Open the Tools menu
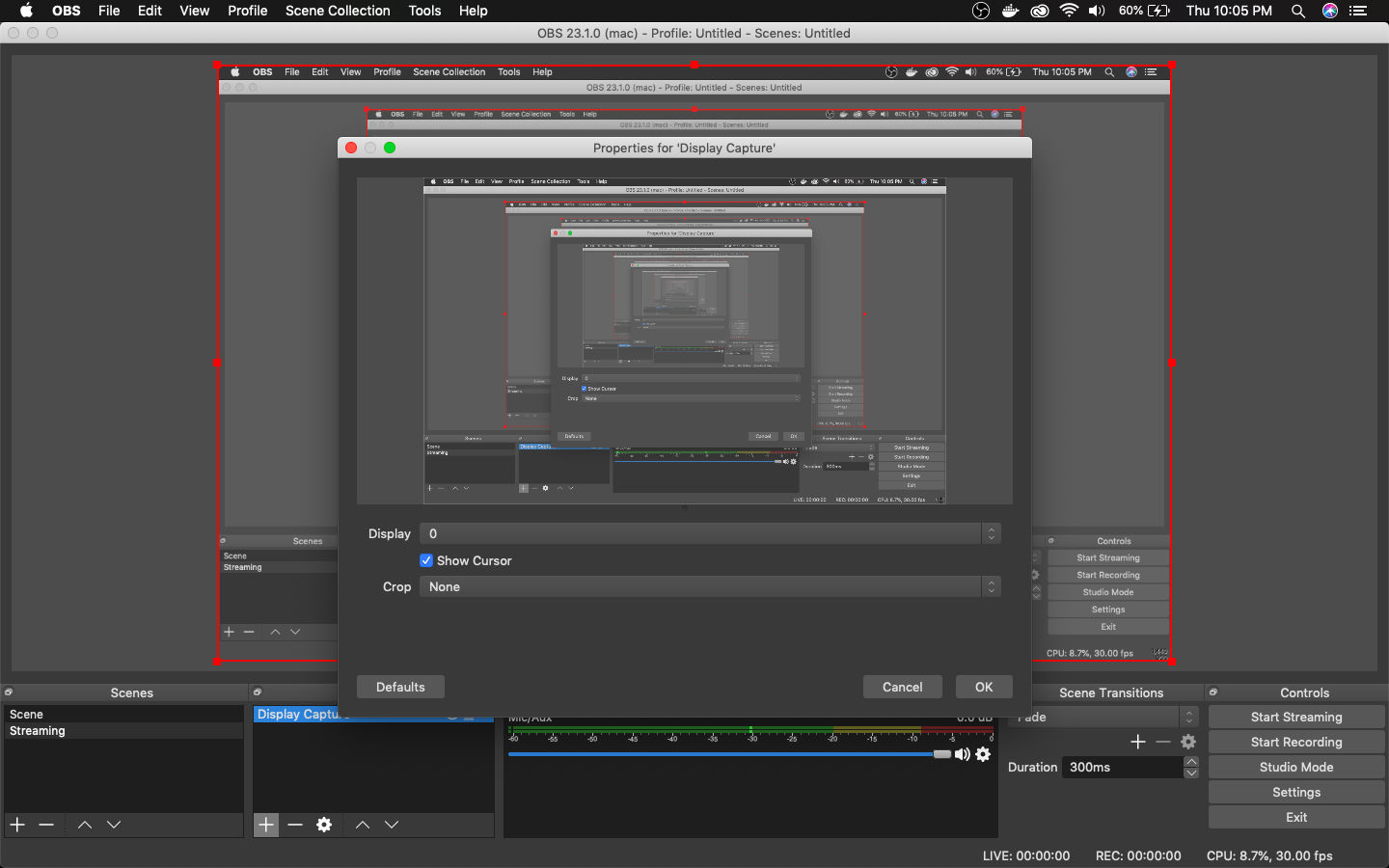This screenshot has height=868, width=1389. 424,11
